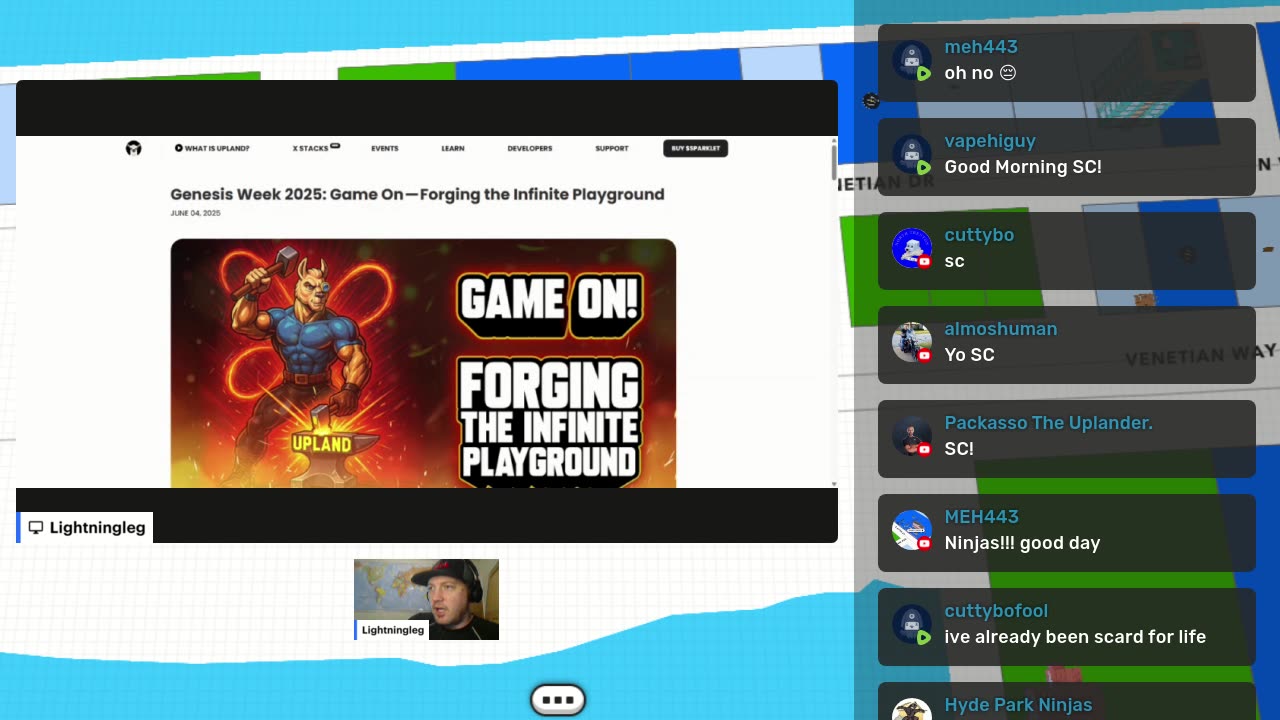Click the ive already been scard message

pos(1075,637)
